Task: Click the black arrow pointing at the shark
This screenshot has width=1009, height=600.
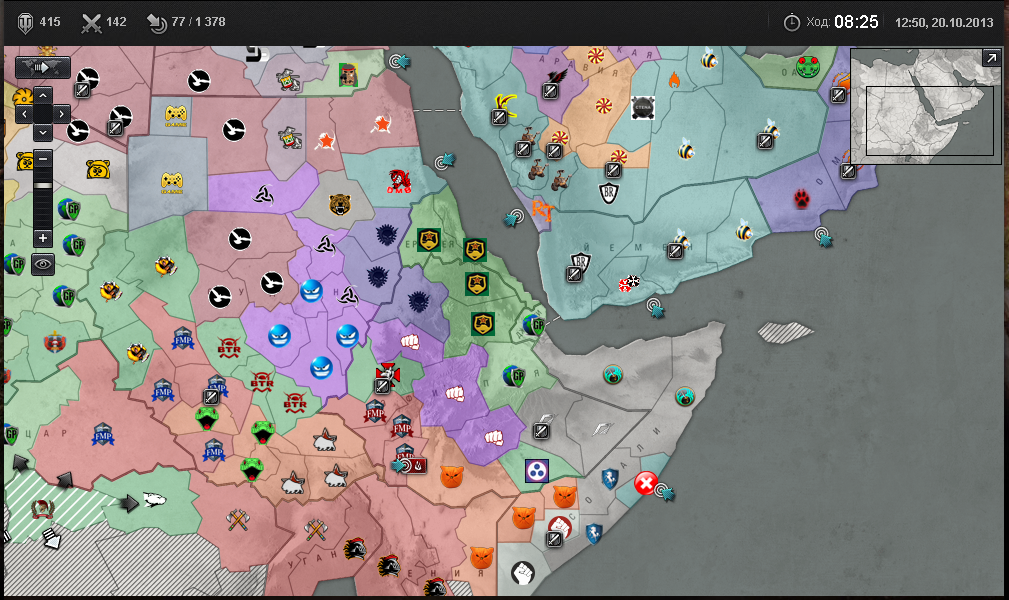Action: tap(127, 502)
